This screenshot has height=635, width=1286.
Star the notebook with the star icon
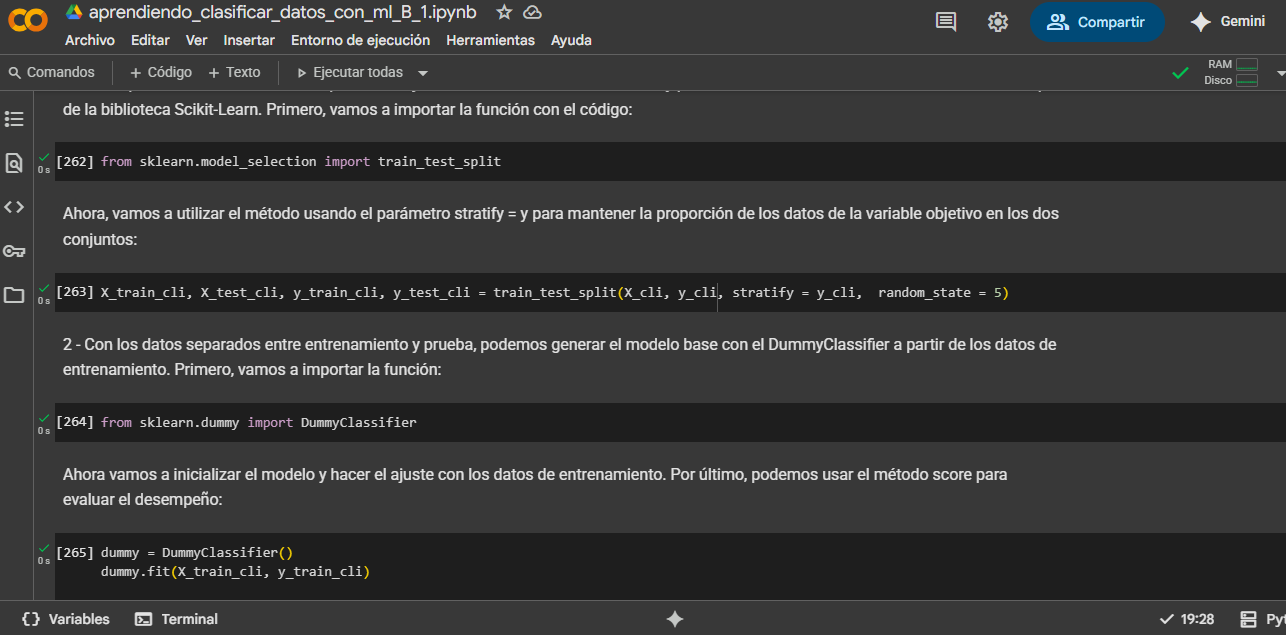tap(504, 12)
